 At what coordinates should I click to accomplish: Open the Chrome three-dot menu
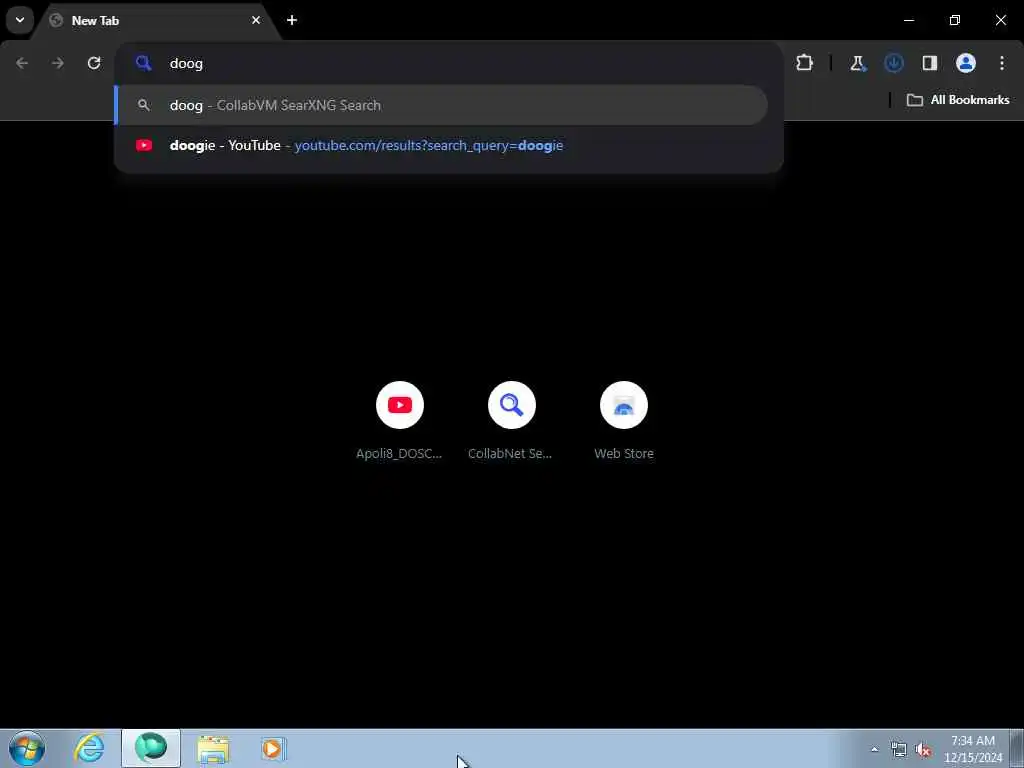(x=1002, y=63)
